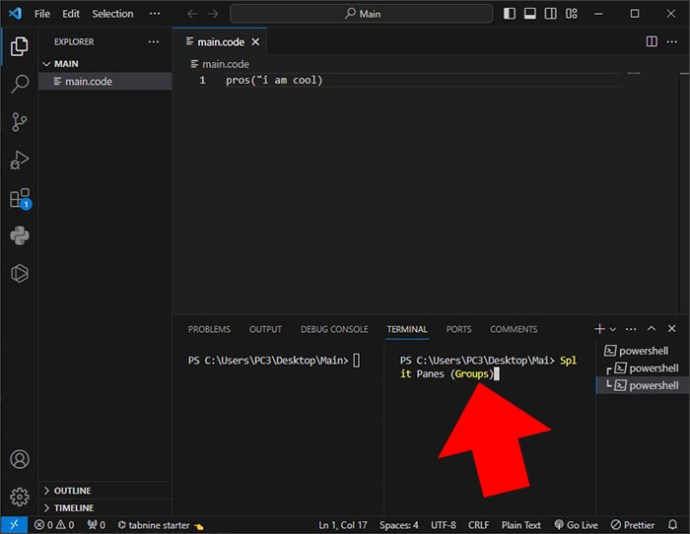The width and height of the screenshot is (690, 534).
Task: Open the remote window button in status bar
Action: coord(14,525)
